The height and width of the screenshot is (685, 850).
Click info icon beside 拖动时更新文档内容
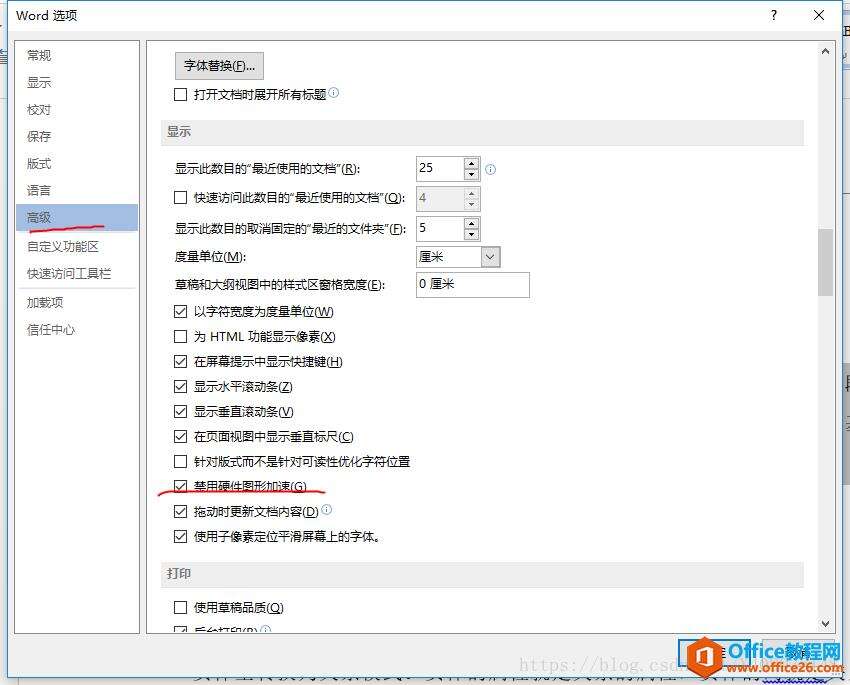pyautogui.click(x=326, y=509)
